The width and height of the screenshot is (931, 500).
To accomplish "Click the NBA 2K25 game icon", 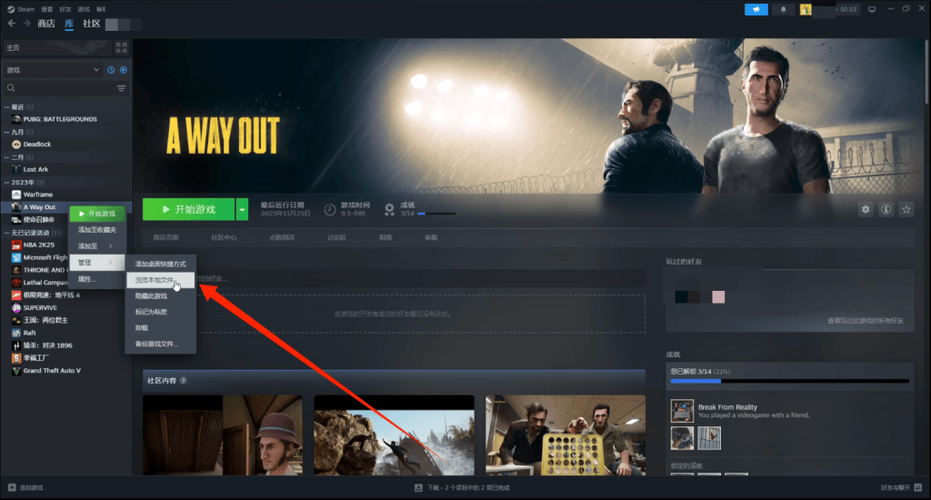I will (16, 245).
